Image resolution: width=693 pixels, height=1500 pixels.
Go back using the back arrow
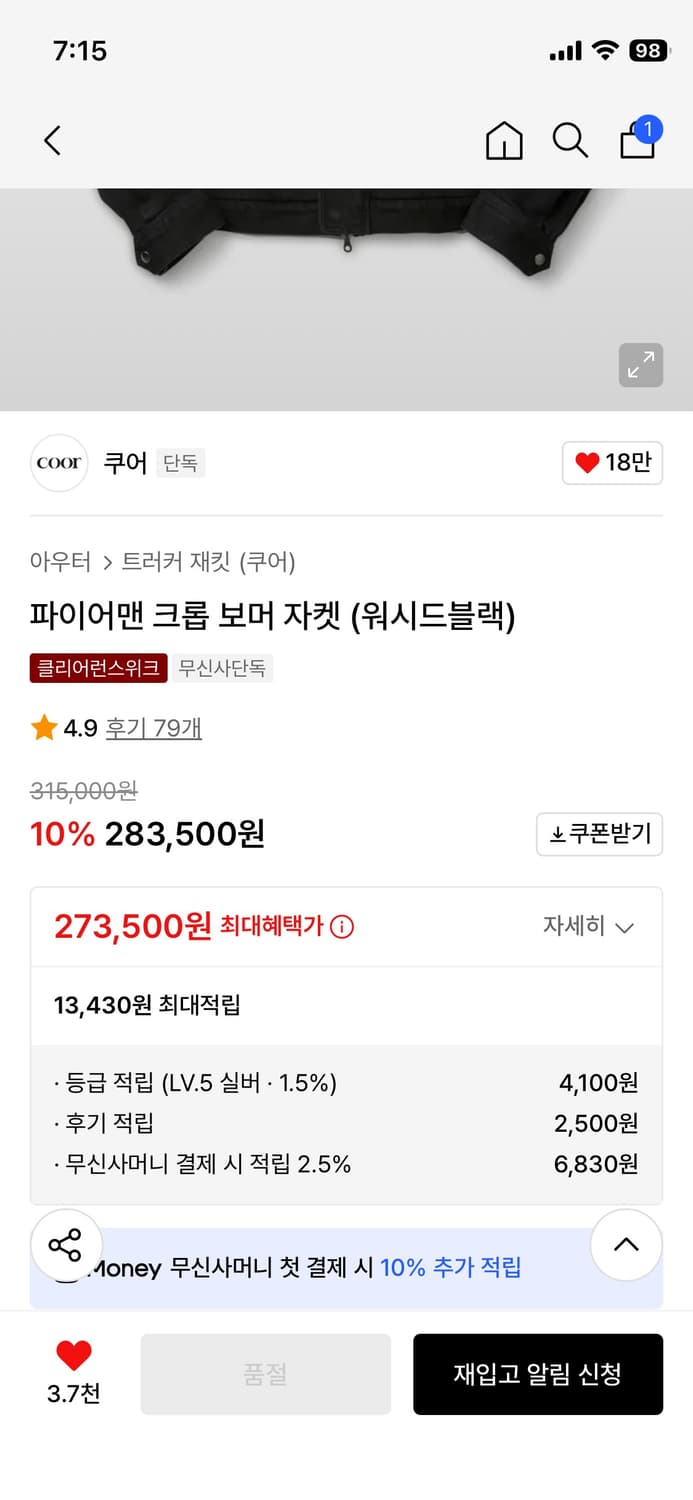52,140
